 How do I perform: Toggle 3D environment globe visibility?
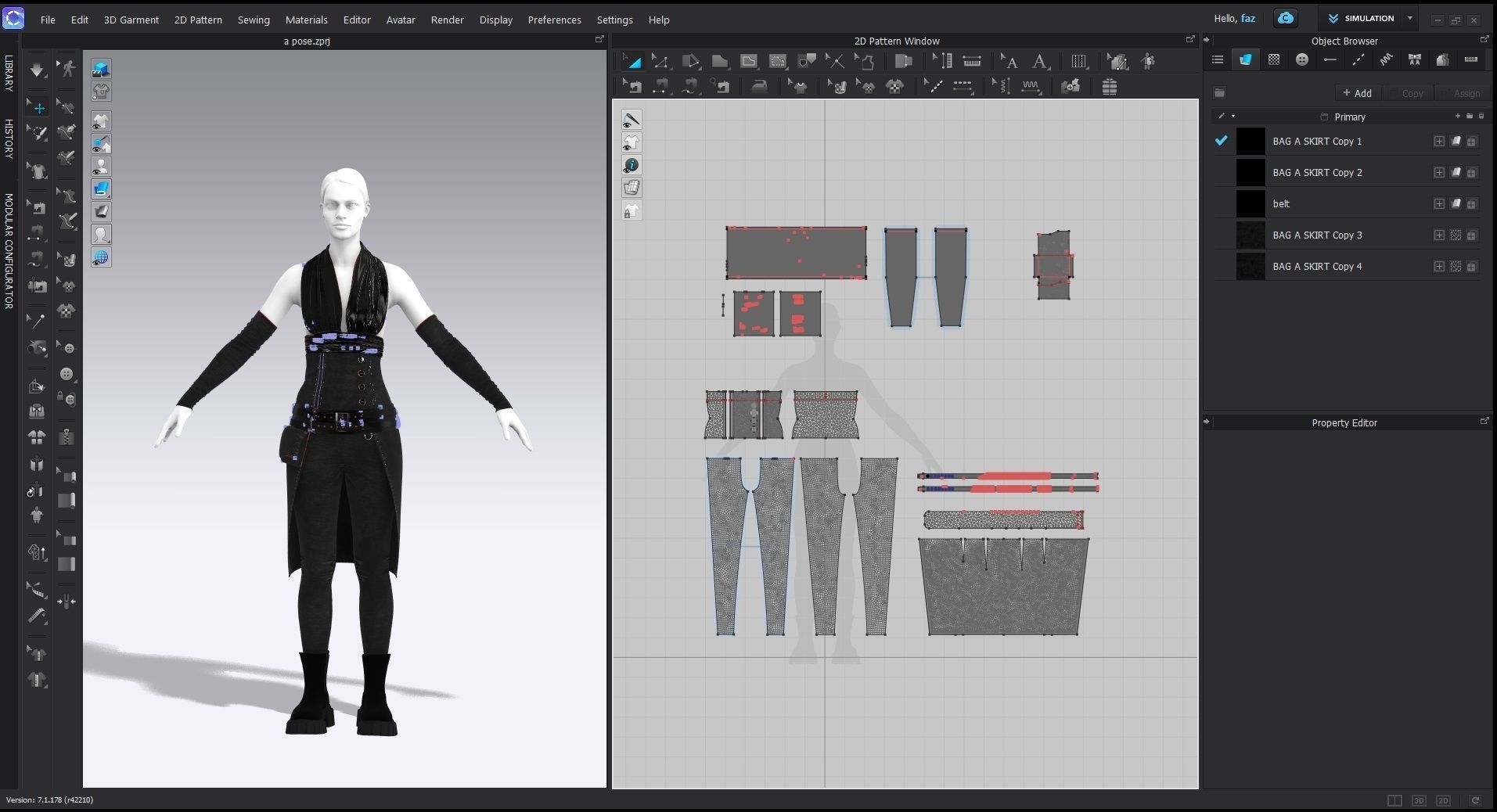tap(101, 257)
